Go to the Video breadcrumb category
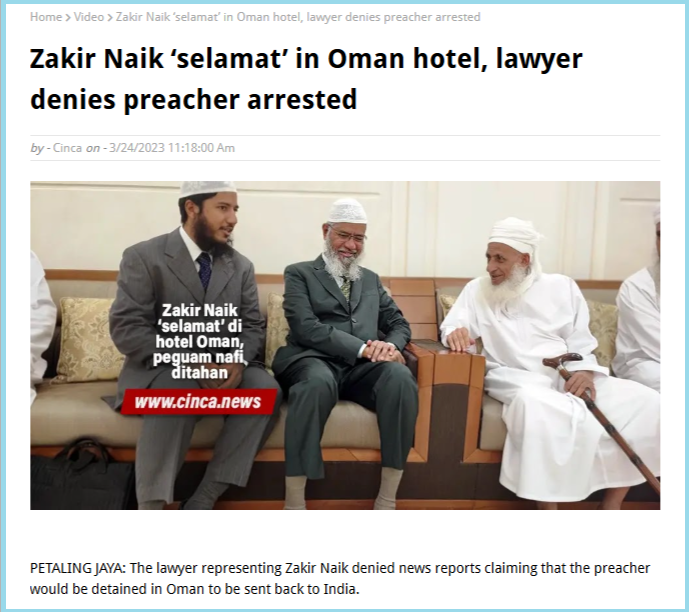 click(88, 17)
